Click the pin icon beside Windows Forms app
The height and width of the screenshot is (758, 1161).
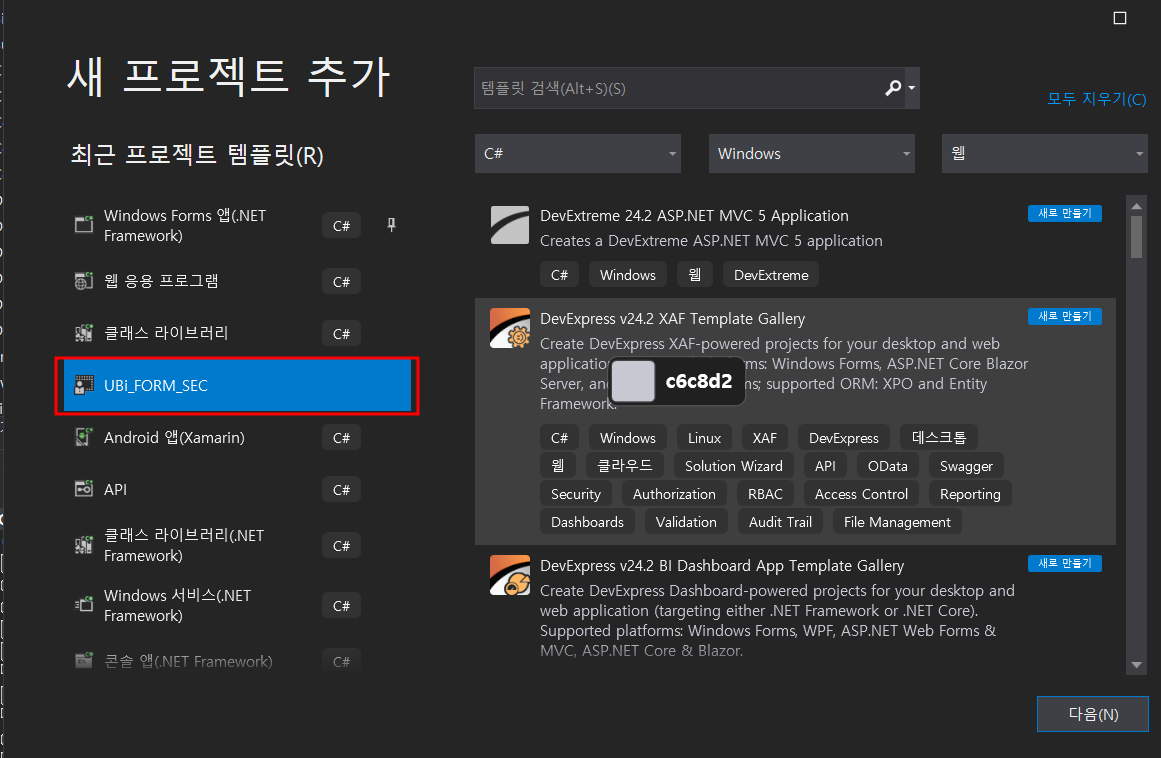pos(392,224)
